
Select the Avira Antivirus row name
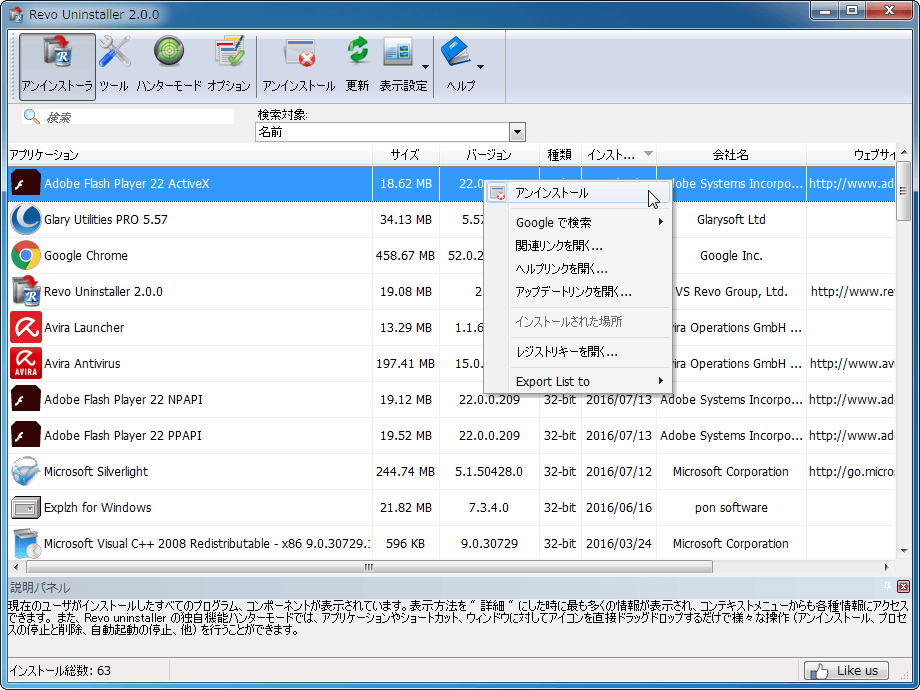coord(82,364)
